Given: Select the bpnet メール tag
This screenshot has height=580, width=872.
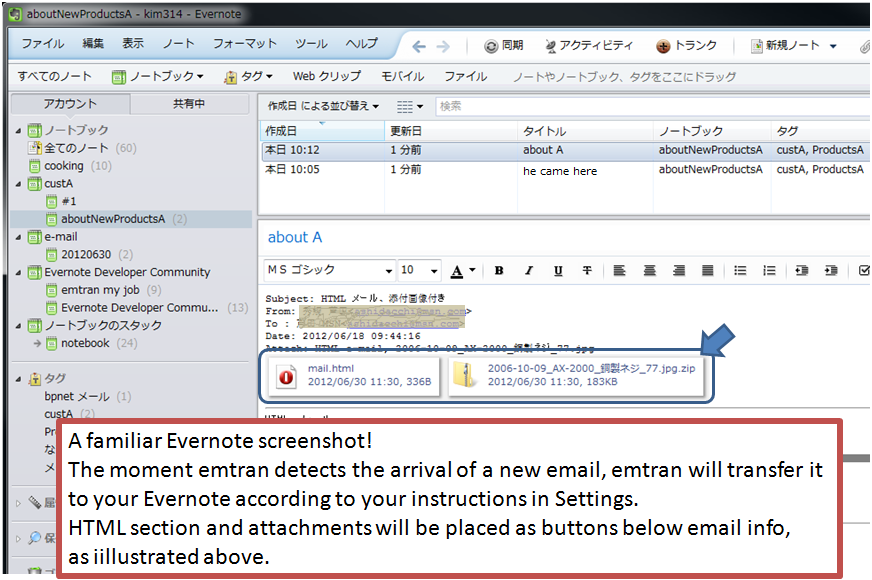Looking at the screenshot, I should coord(87,396).
